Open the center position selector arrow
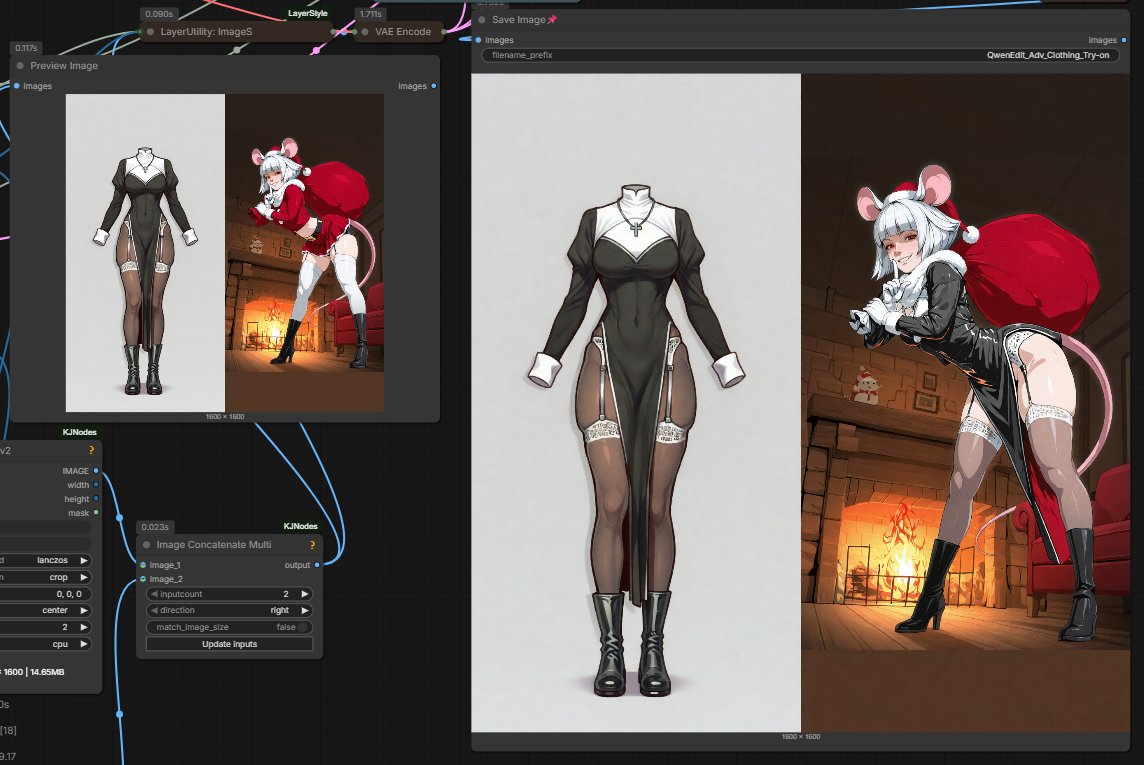The height and width of the screenshot is (765, 1144). click(x=84, y=610)
